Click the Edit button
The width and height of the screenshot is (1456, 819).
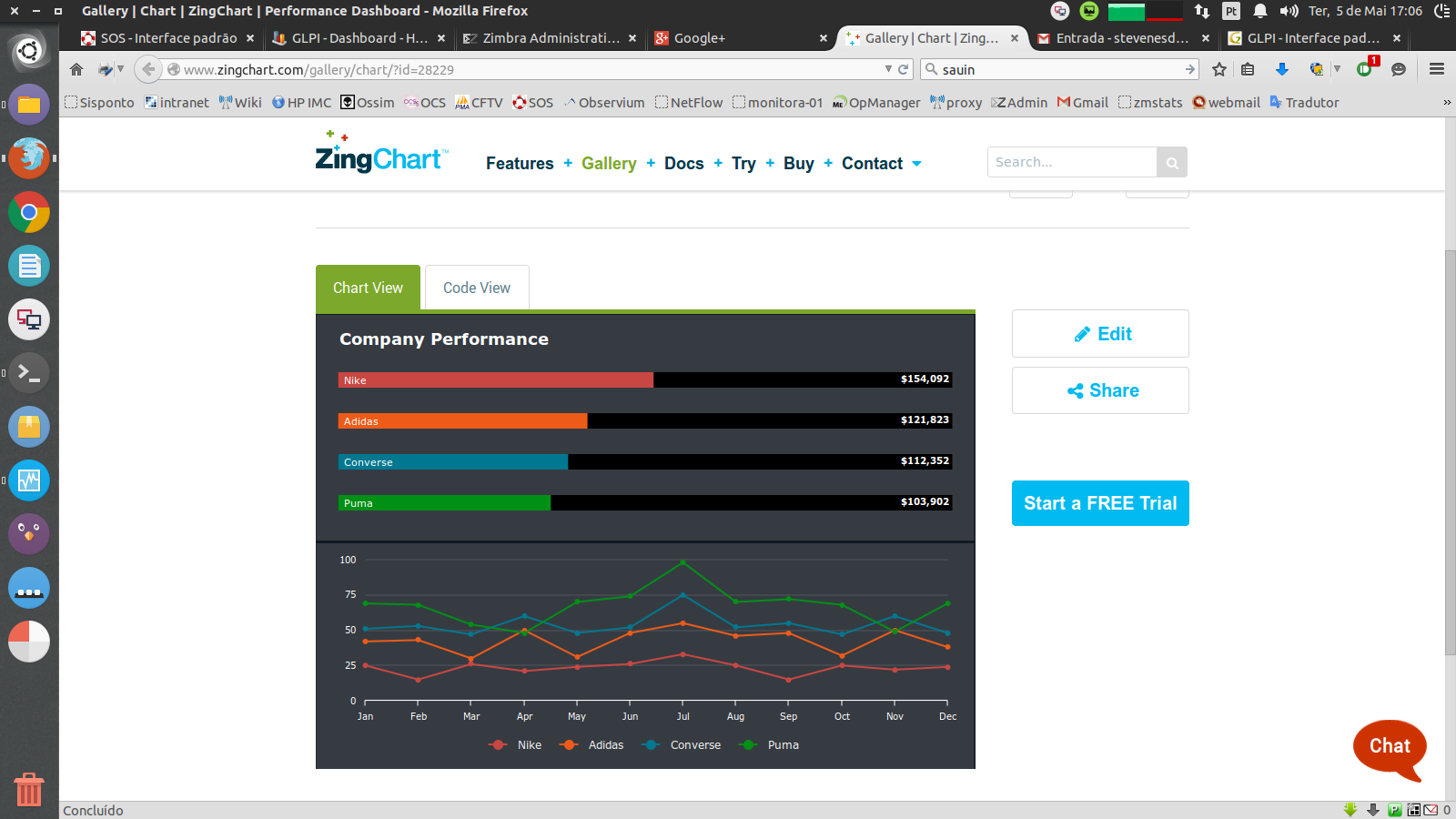click(1100, 334)
